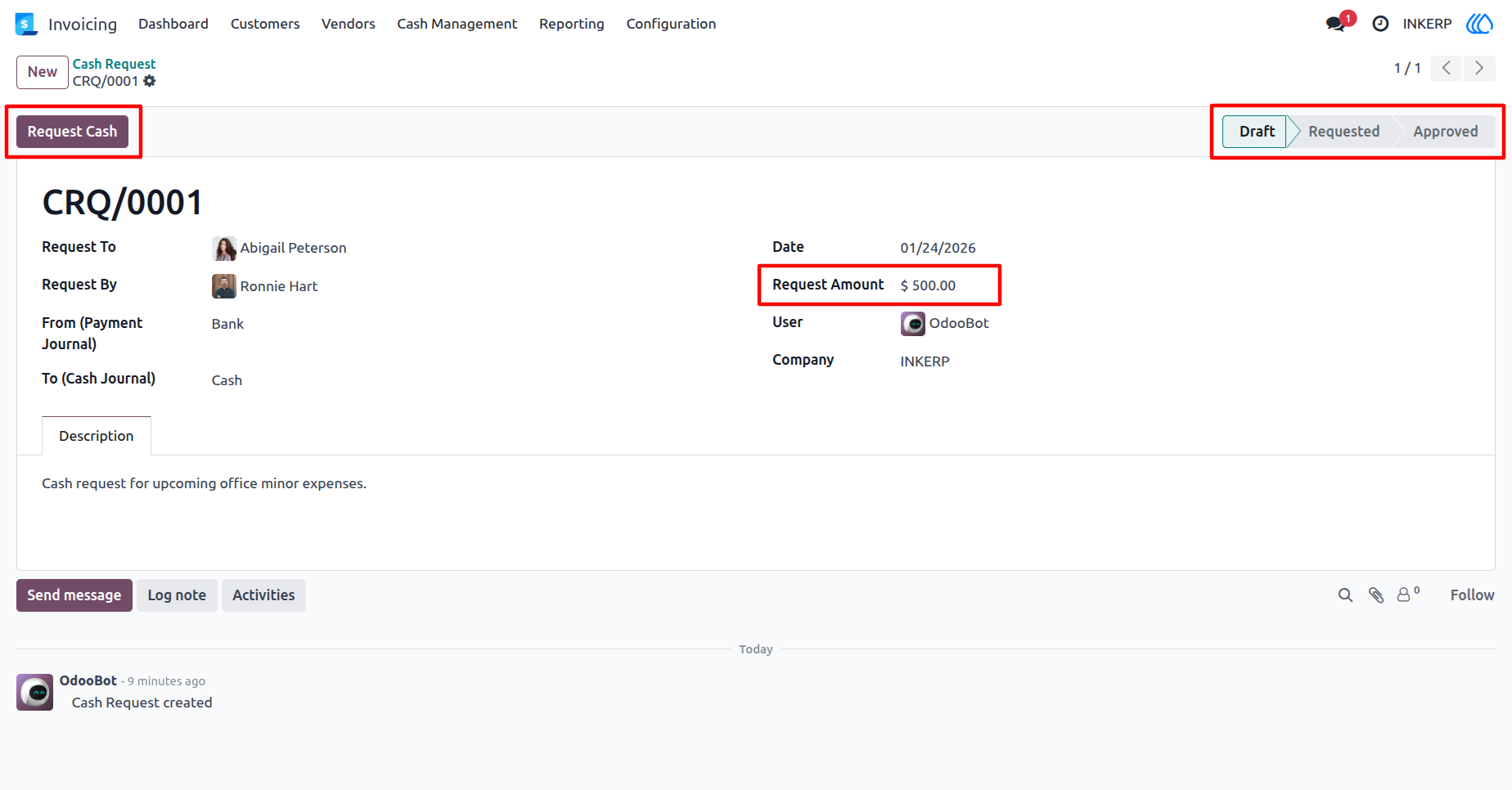Search messages with magnifier icon
Image resolution: width=1512 pixels, height=790 pixels.
point(1345,595)
